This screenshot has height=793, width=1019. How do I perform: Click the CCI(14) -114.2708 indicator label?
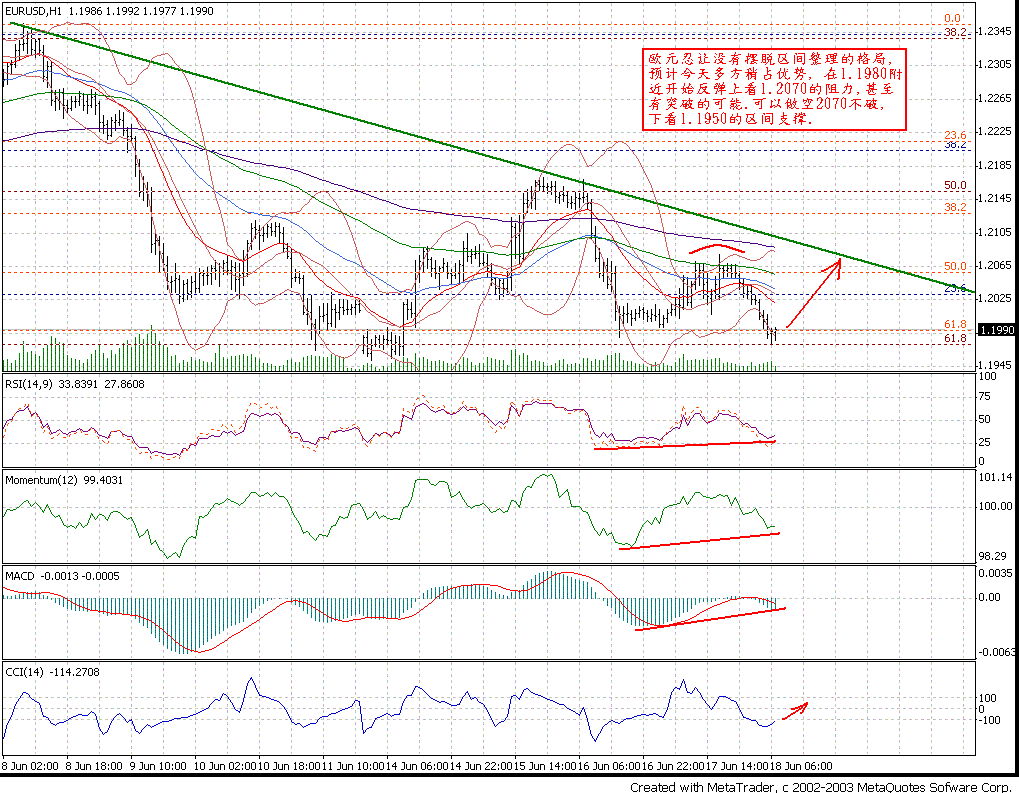(53, 672)
